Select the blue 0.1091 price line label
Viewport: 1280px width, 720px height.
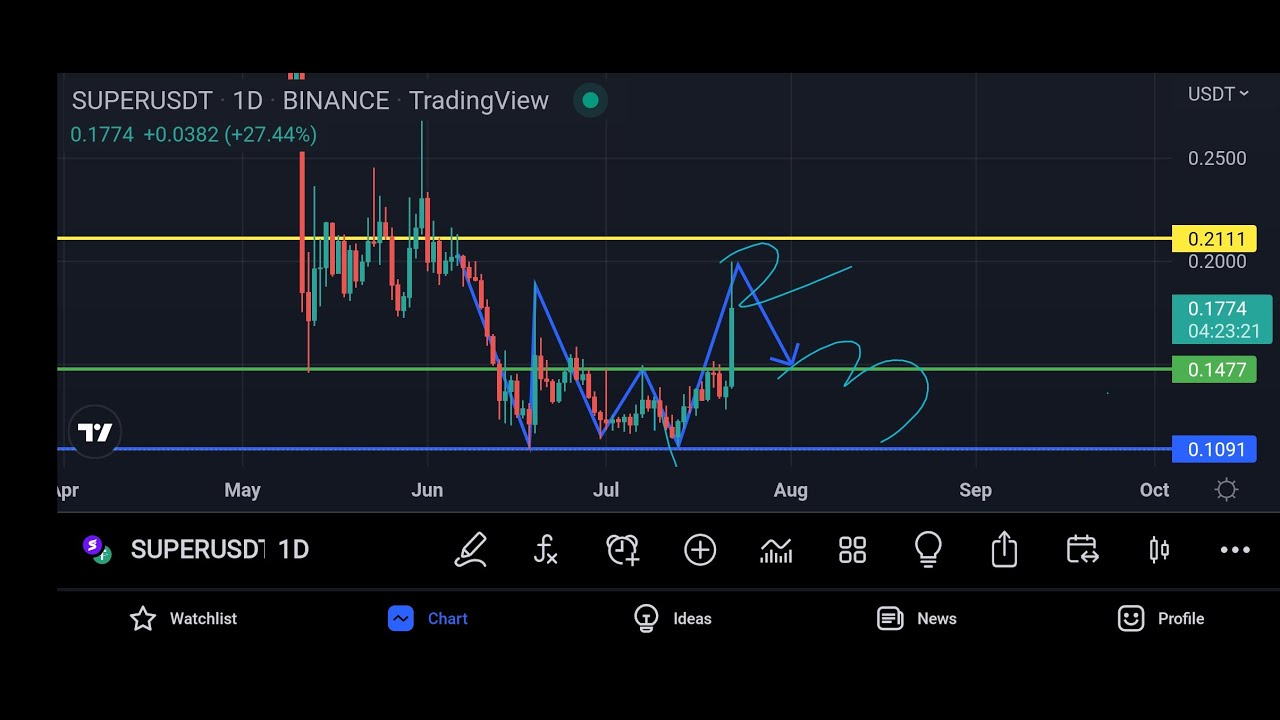click(x=1214, y=450)
